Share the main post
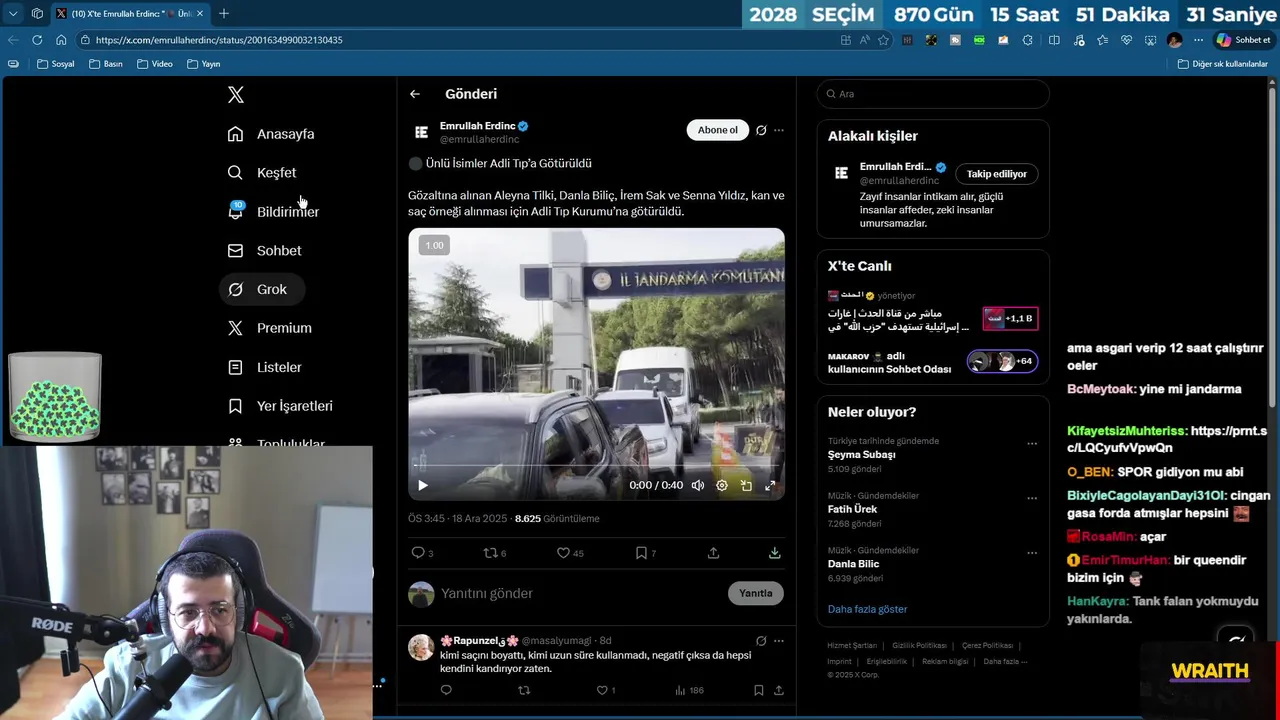Image resolution: width=1280 pixels, height=720 pixels. click(x=713, y=553)
